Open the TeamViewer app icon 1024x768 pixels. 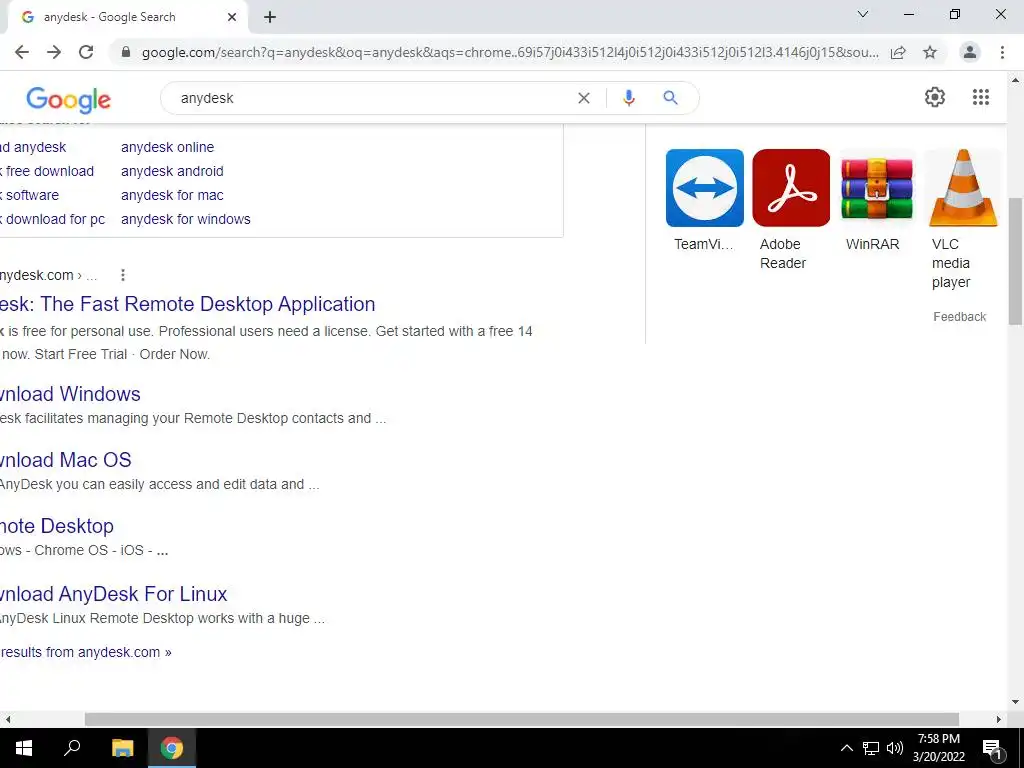pyautogui.click(x=705, y=188)
